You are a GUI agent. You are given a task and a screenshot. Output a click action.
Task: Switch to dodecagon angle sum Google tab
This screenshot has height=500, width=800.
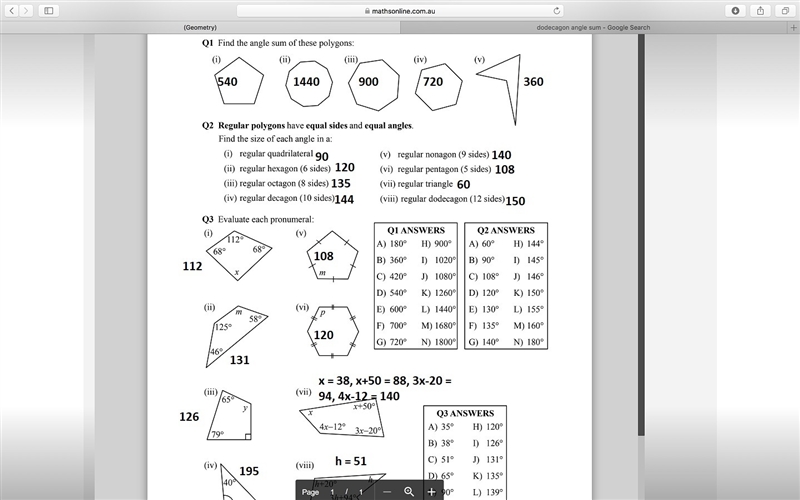click(x=593, y=28)
